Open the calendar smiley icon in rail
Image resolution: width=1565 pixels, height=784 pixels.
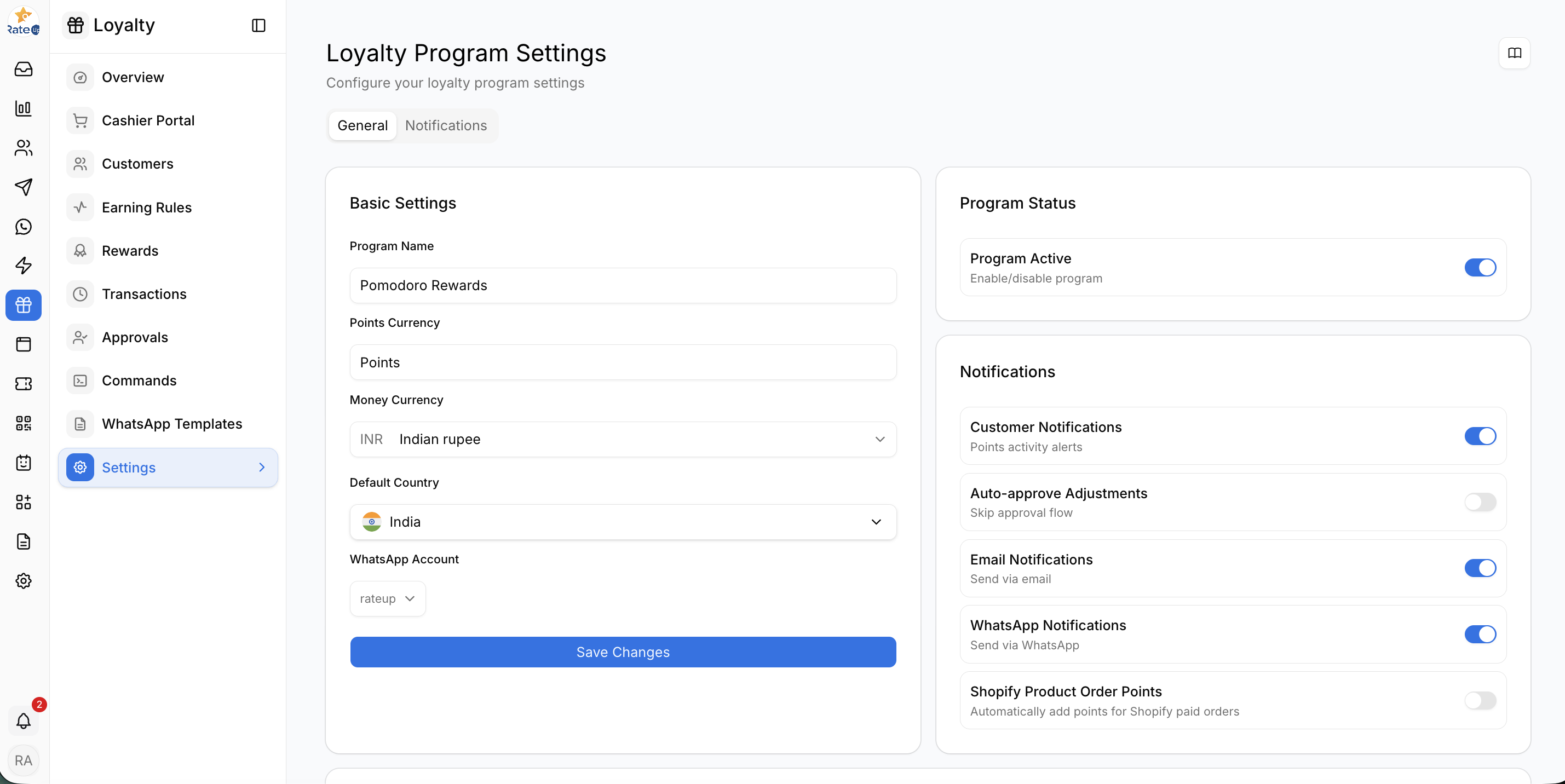(x=23, y=463)
